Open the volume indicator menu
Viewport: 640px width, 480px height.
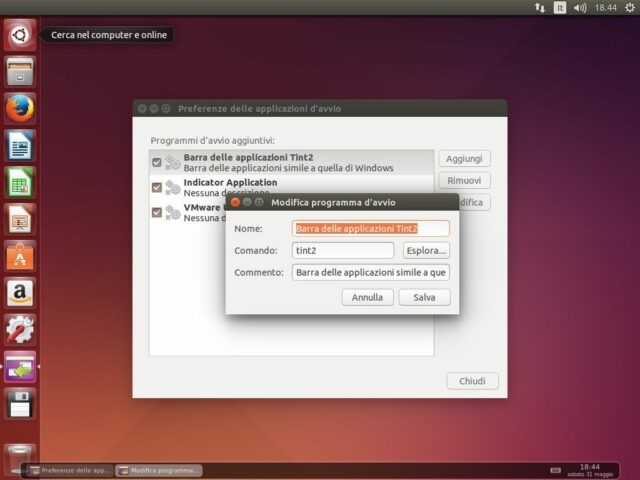click(x=580, y=7)
